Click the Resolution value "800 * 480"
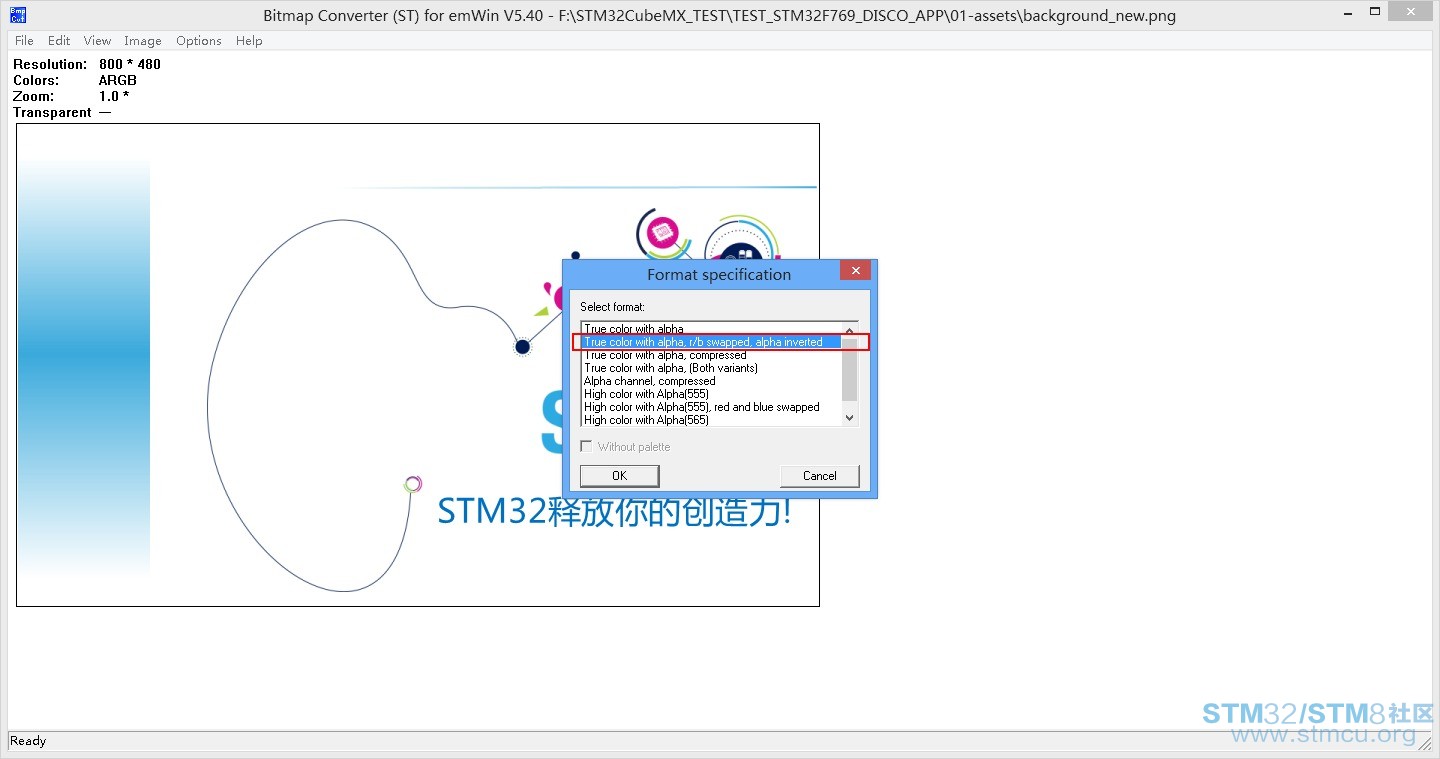Image resolution: width=1440 pixels, height=759 pixels. tap(130, 64)
